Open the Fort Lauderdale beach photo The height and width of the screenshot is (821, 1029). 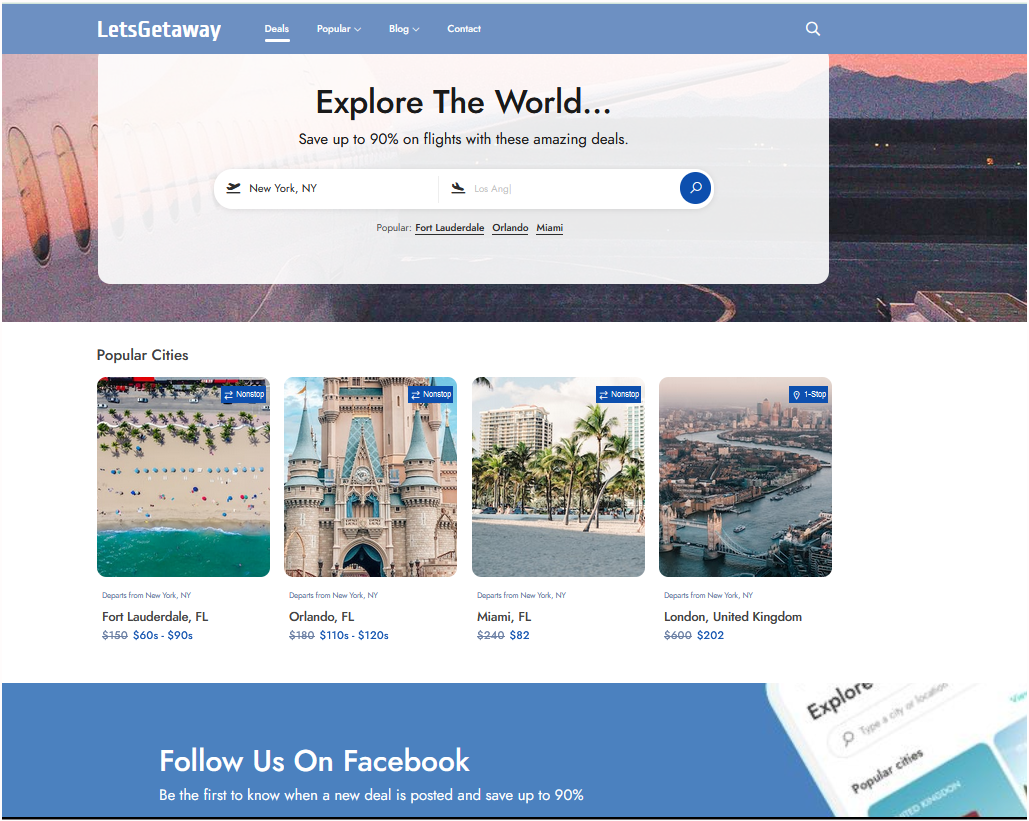pos(183,477)
